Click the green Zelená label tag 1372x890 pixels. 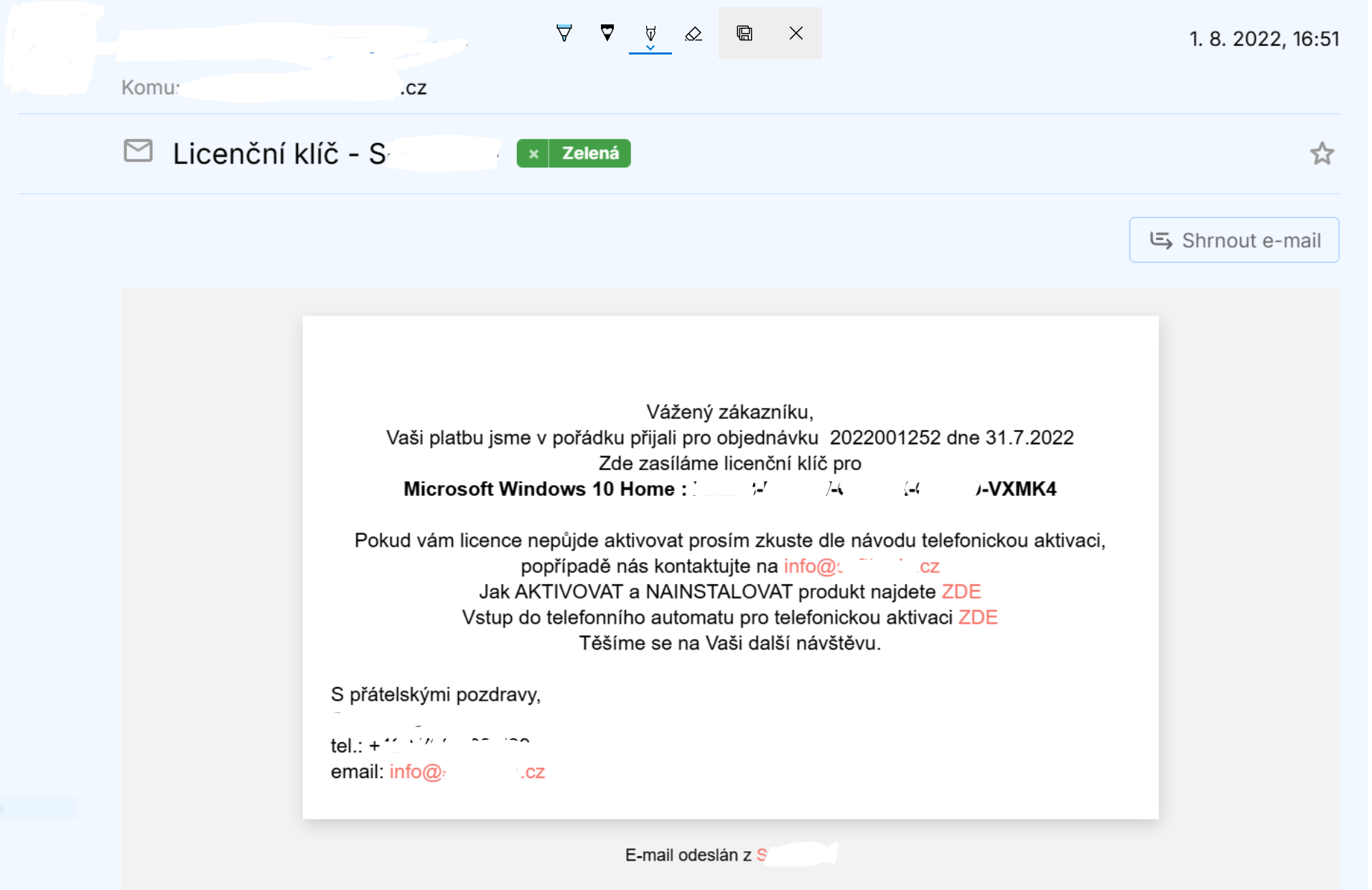(x=590, y=154)
